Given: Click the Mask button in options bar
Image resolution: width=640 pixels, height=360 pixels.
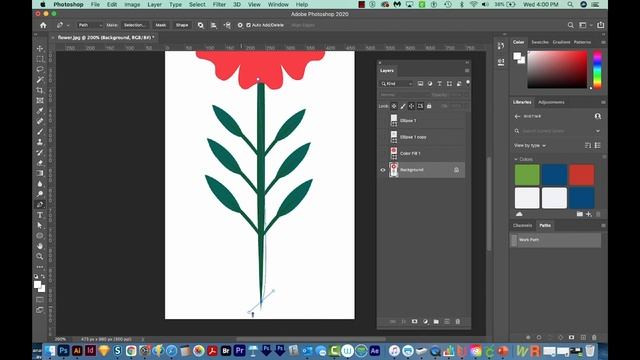Looking at the screenshot, I should pos(161,25).
